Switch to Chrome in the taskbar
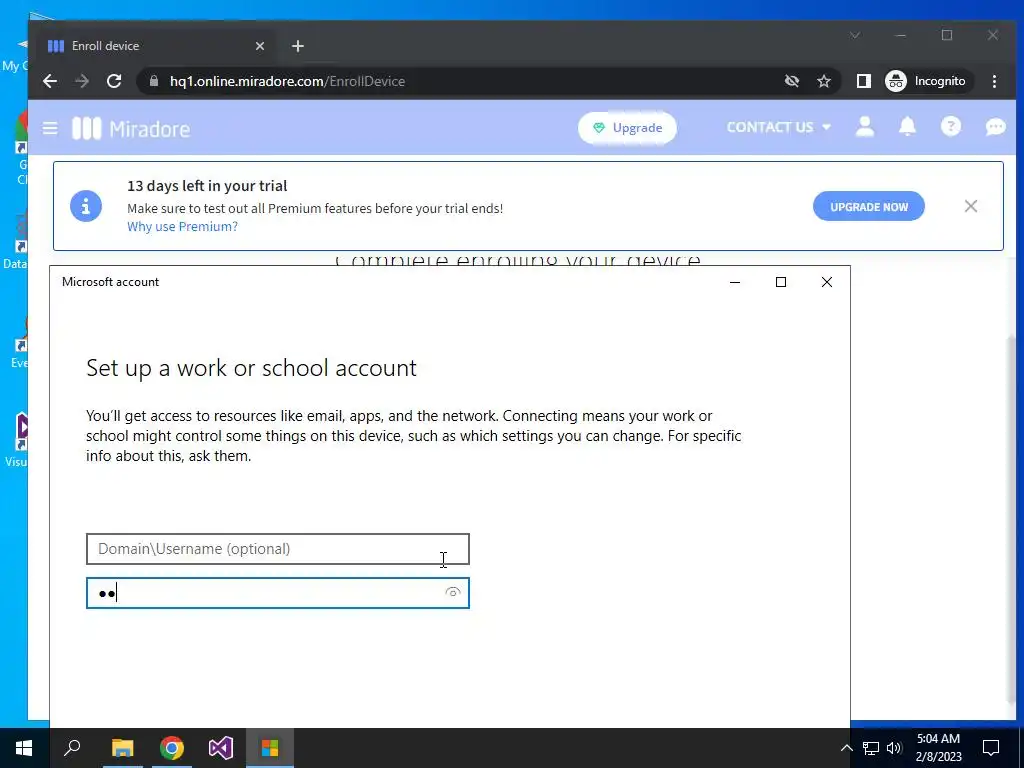Viewport: 1024px width, 768px height. click(x=172, y=748)
